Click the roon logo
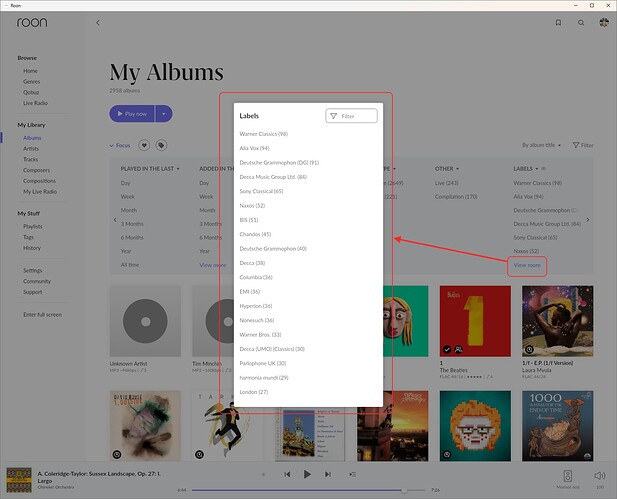 coord(32,22)
